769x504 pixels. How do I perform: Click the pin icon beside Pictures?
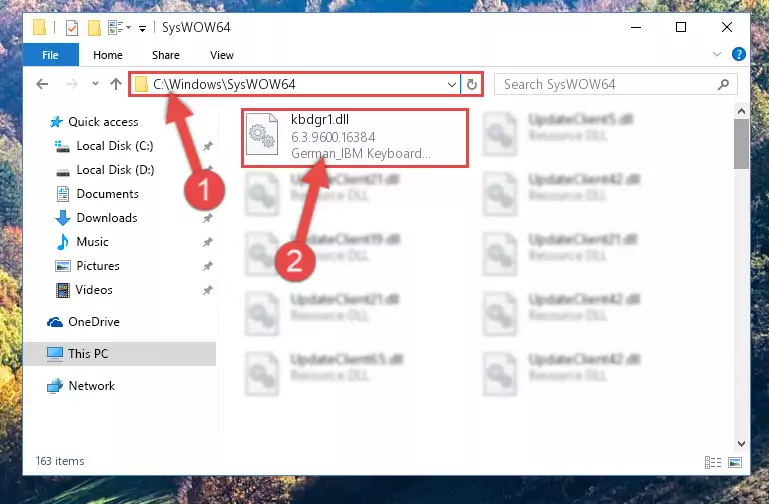tap(207, 266)
